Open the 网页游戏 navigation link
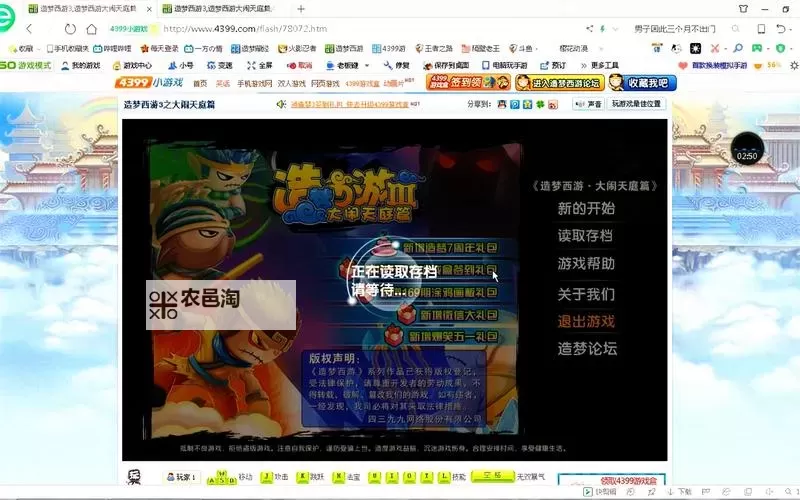800x500 pixels. tap(325, 84)
